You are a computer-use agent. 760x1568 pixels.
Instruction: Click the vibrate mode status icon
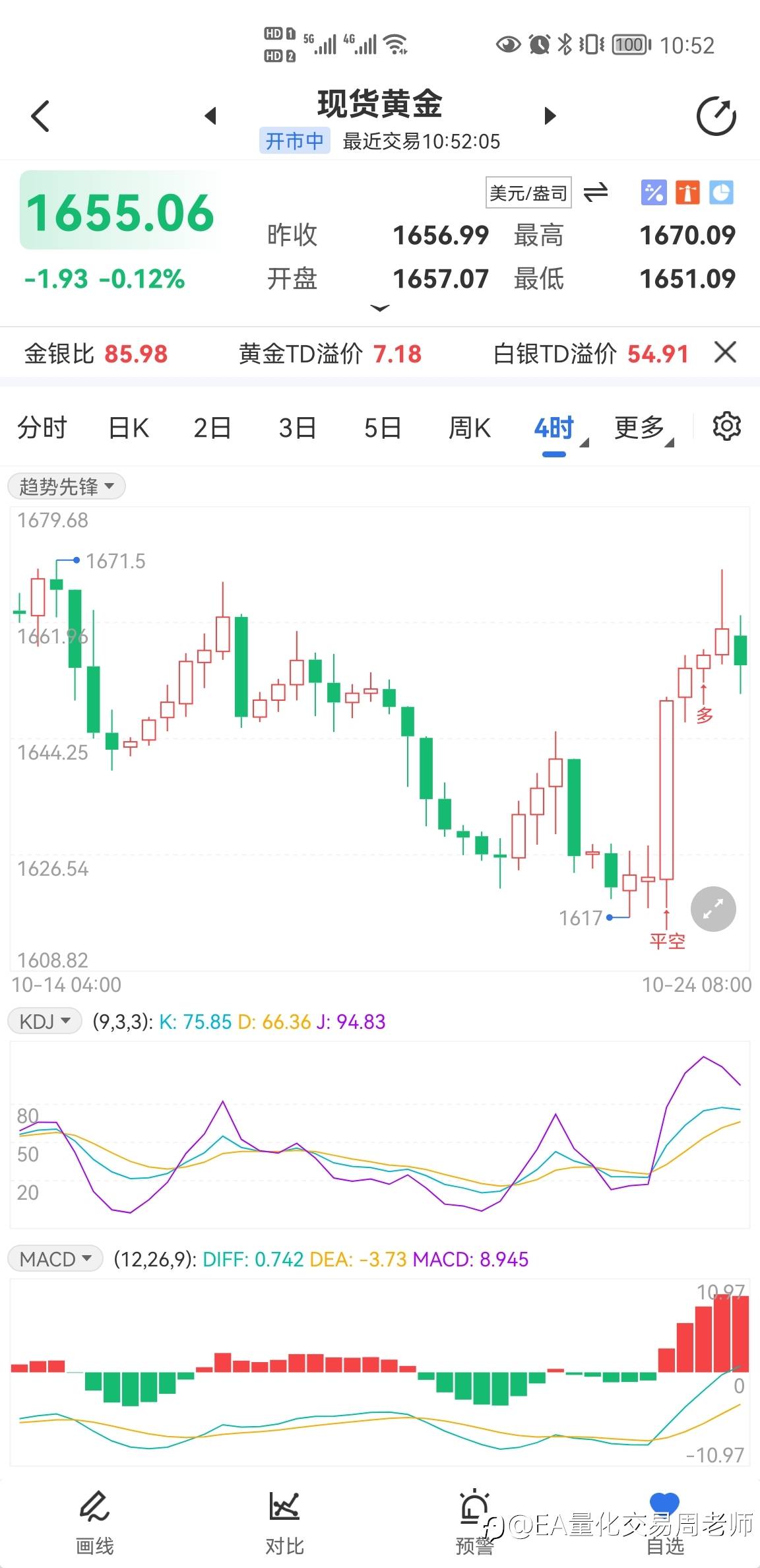pos(591,44)
